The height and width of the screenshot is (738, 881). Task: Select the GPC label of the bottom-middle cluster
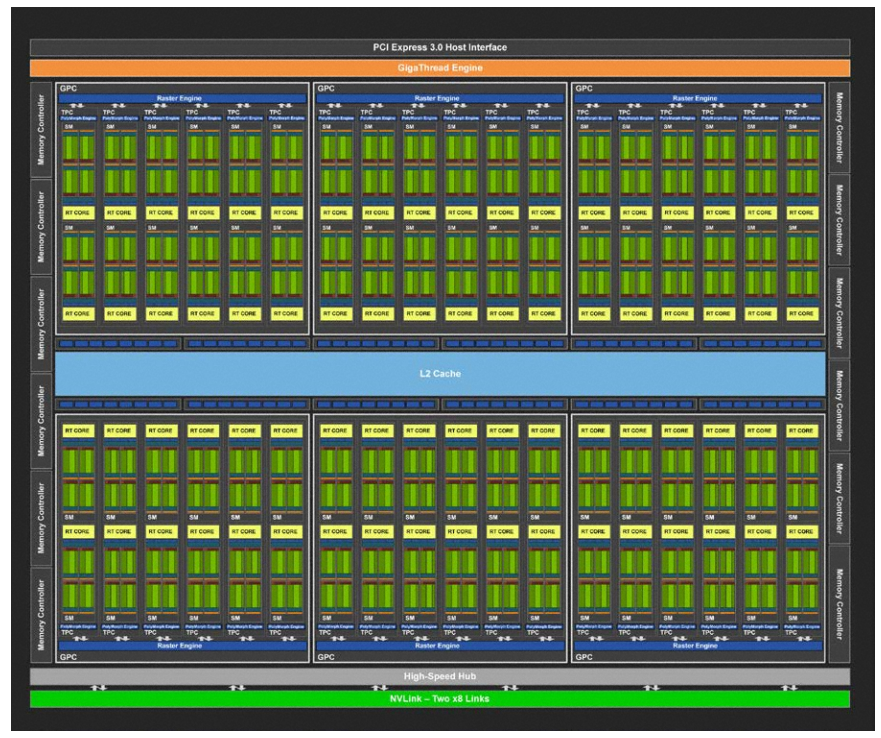pos(325,656)
